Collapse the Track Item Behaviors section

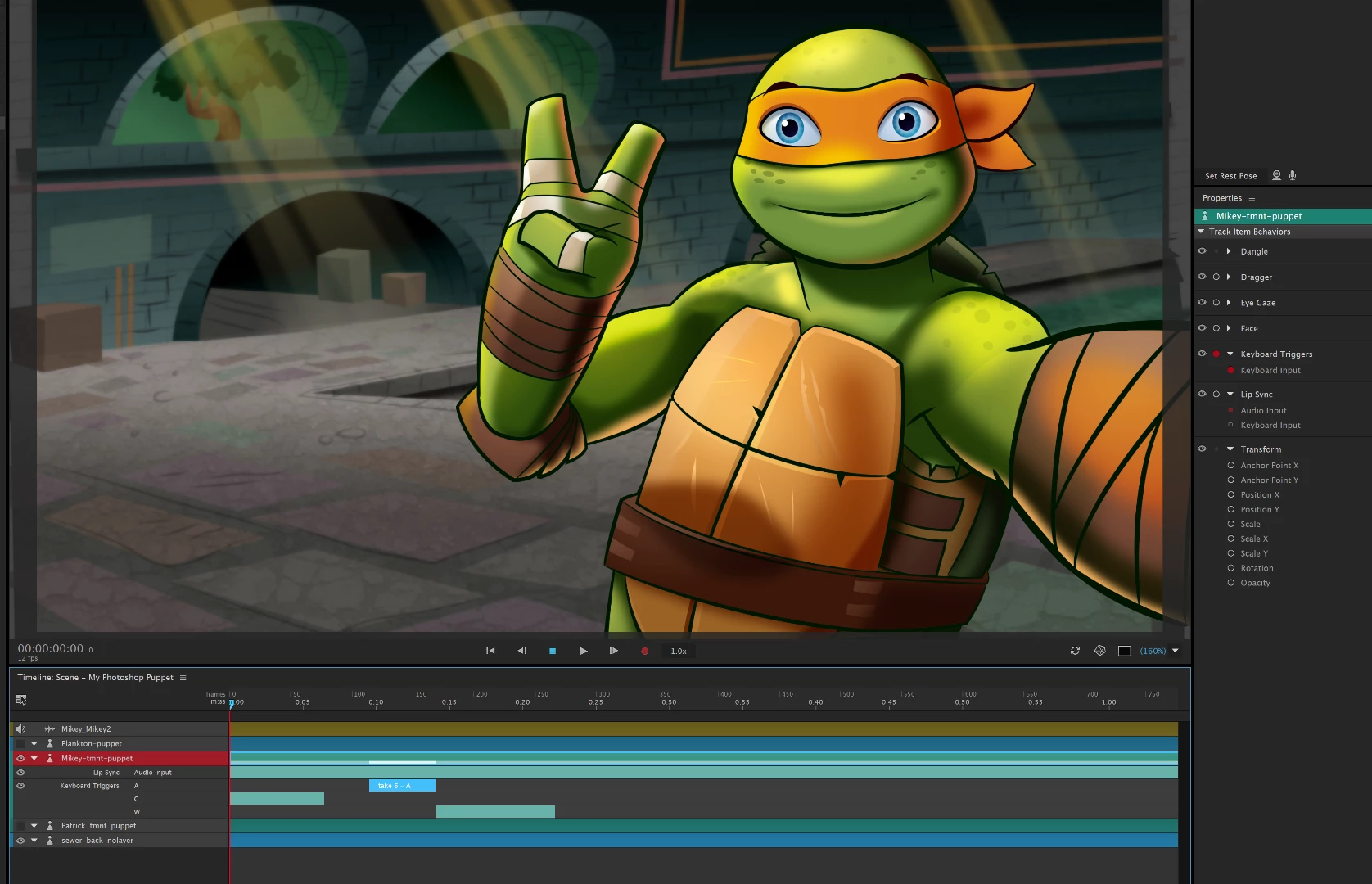tap(1201, 232)
